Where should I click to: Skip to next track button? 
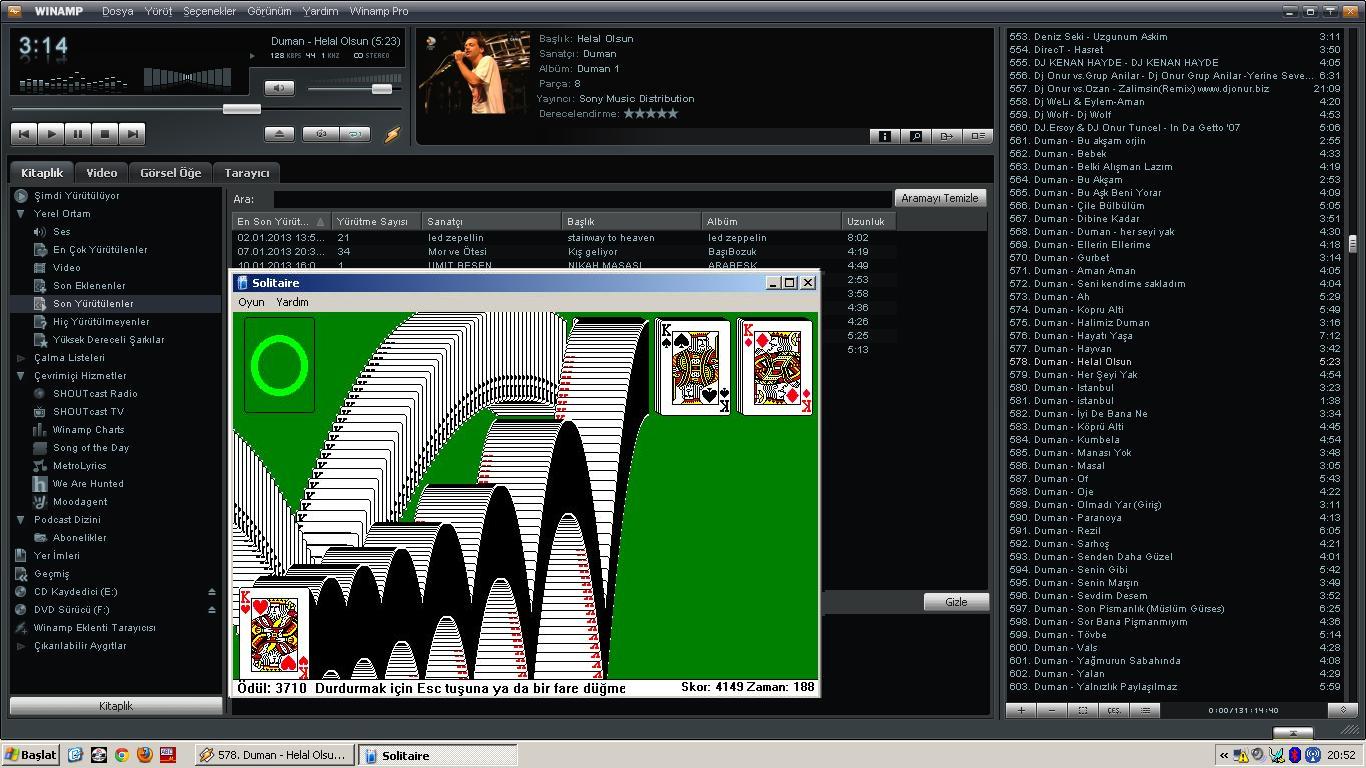(132, 133)
